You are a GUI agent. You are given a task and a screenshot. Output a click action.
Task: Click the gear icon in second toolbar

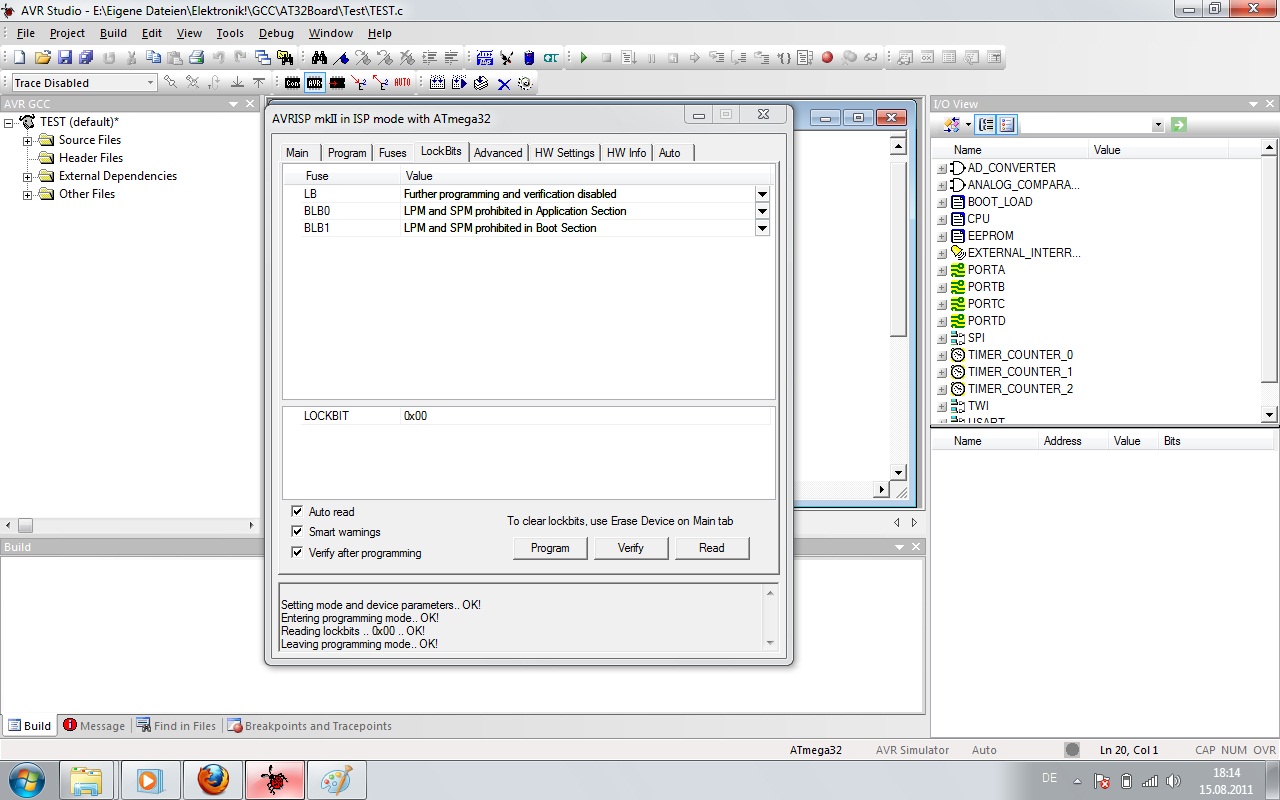coord(526,83)
